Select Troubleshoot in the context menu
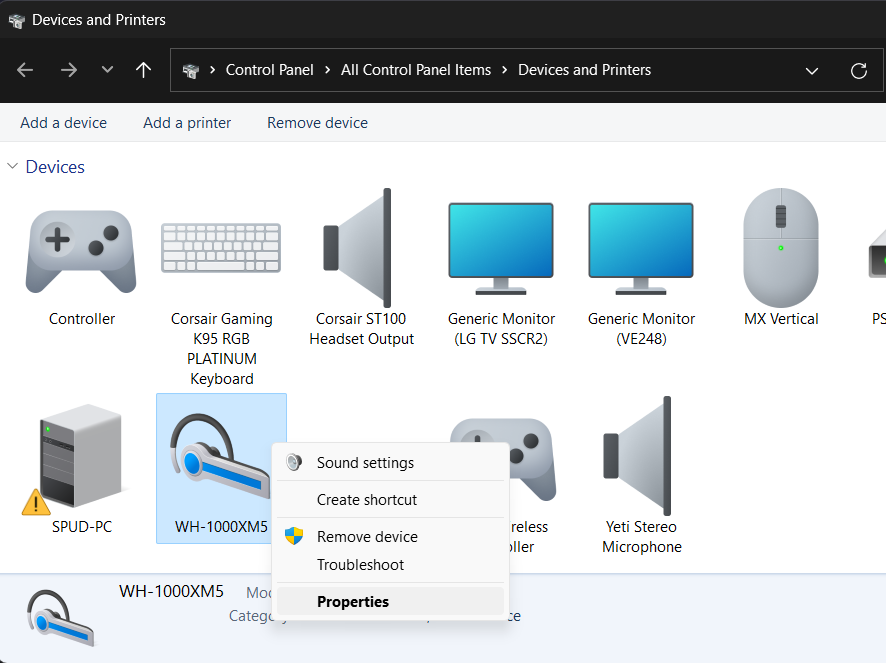The image size is (886, 663). click(360, 565)
